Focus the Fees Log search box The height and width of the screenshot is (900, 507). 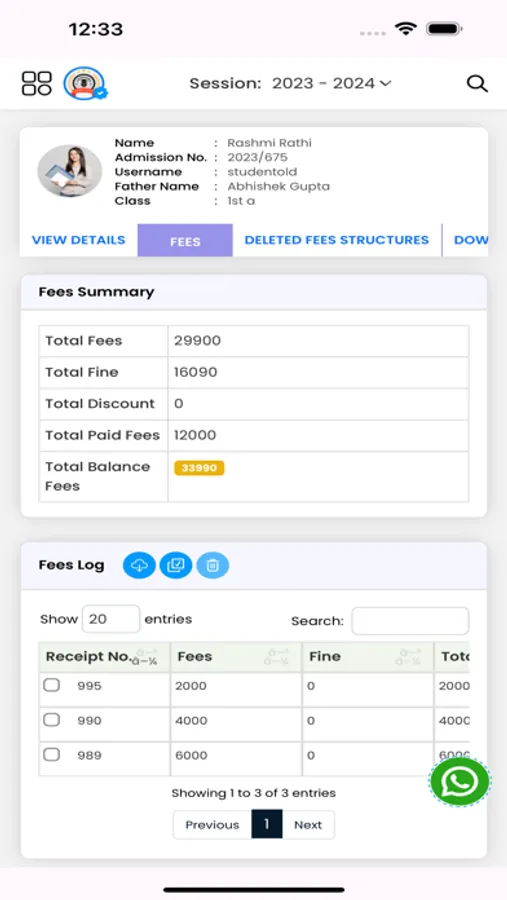tap(410, 621)
